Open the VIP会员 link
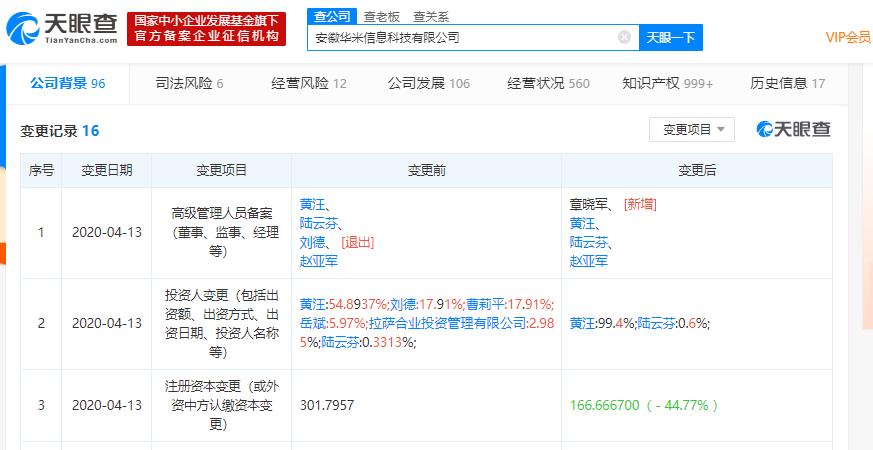 tap(847, 38)
